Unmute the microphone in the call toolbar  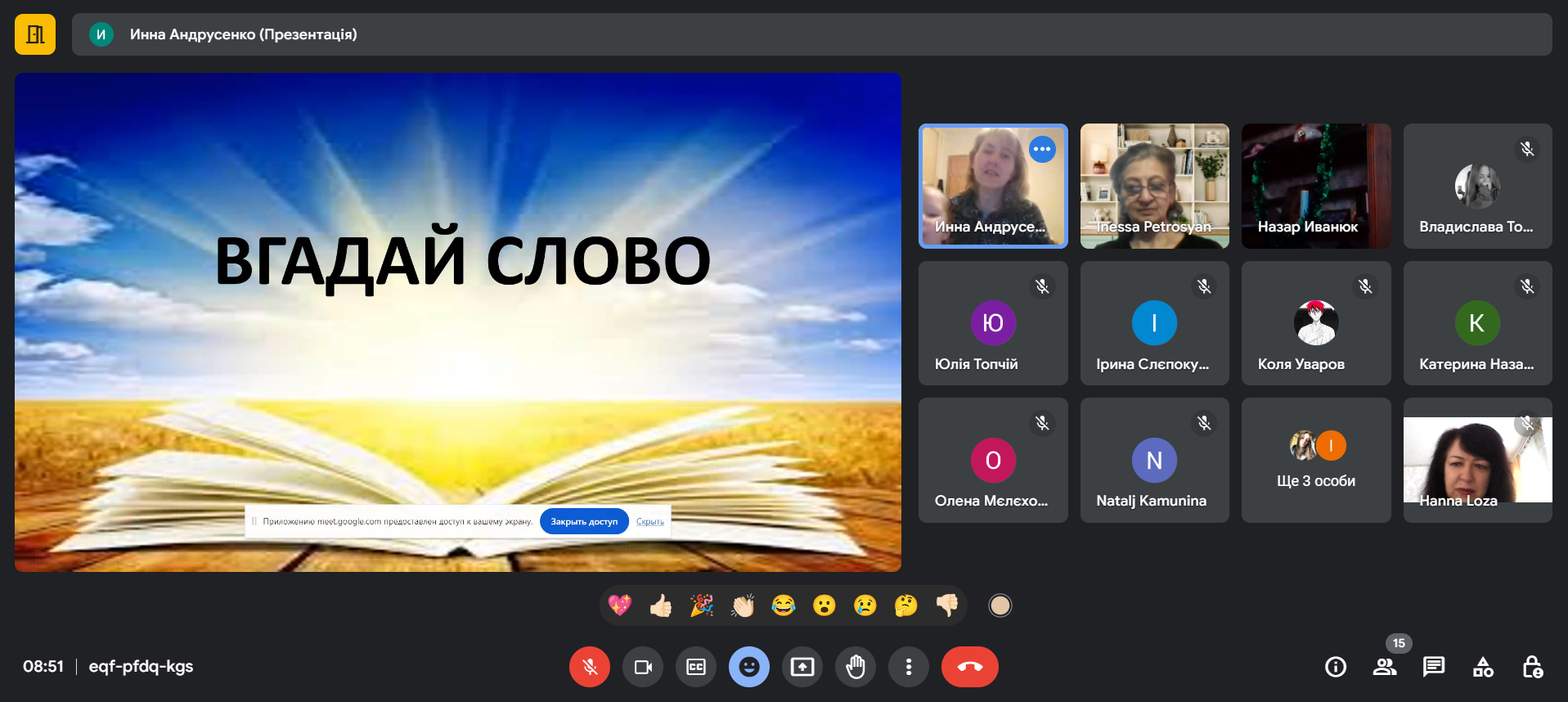[589, 667]
